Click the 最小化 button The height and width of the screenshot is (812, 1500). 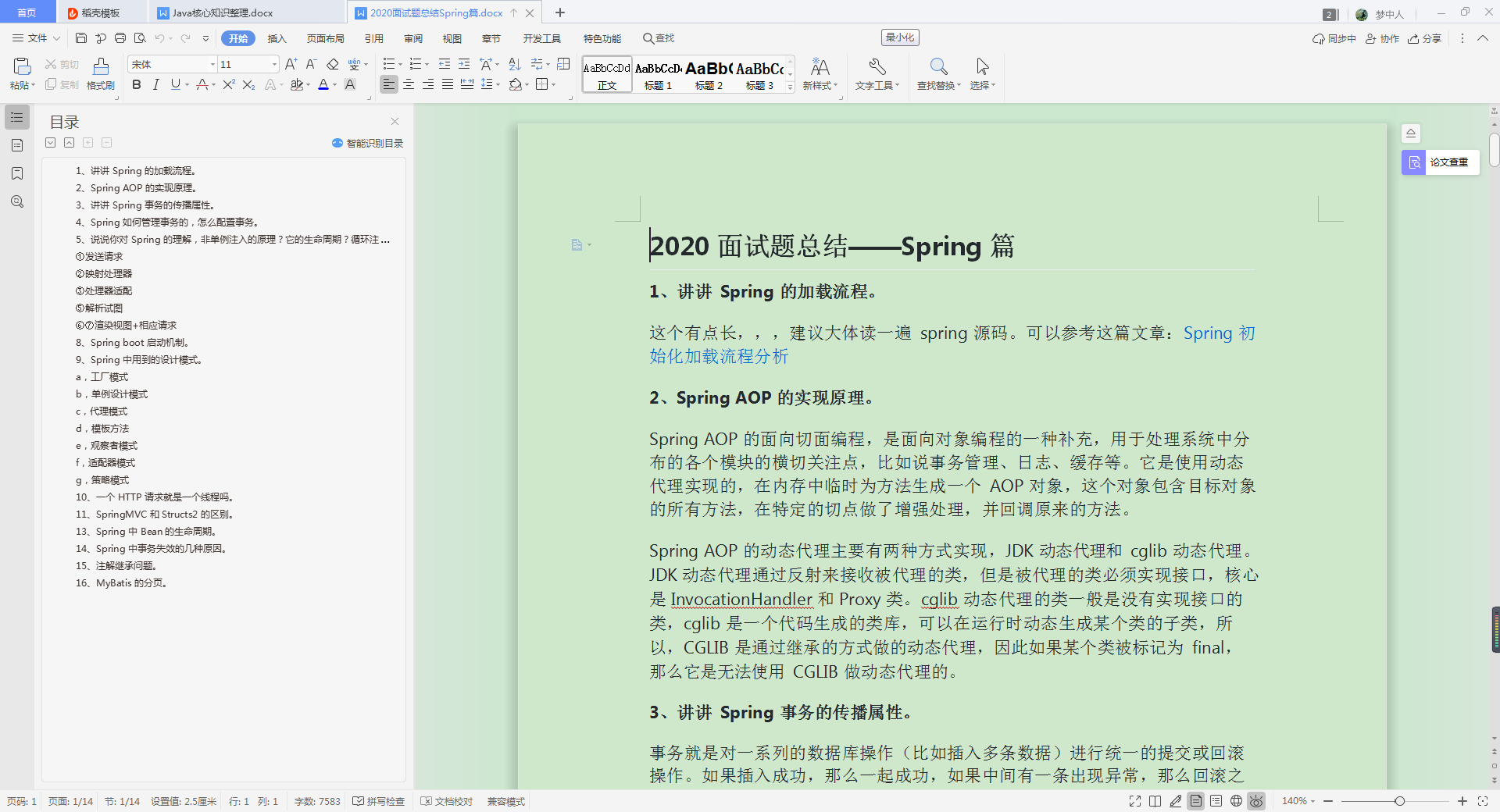tap(900, 37)
